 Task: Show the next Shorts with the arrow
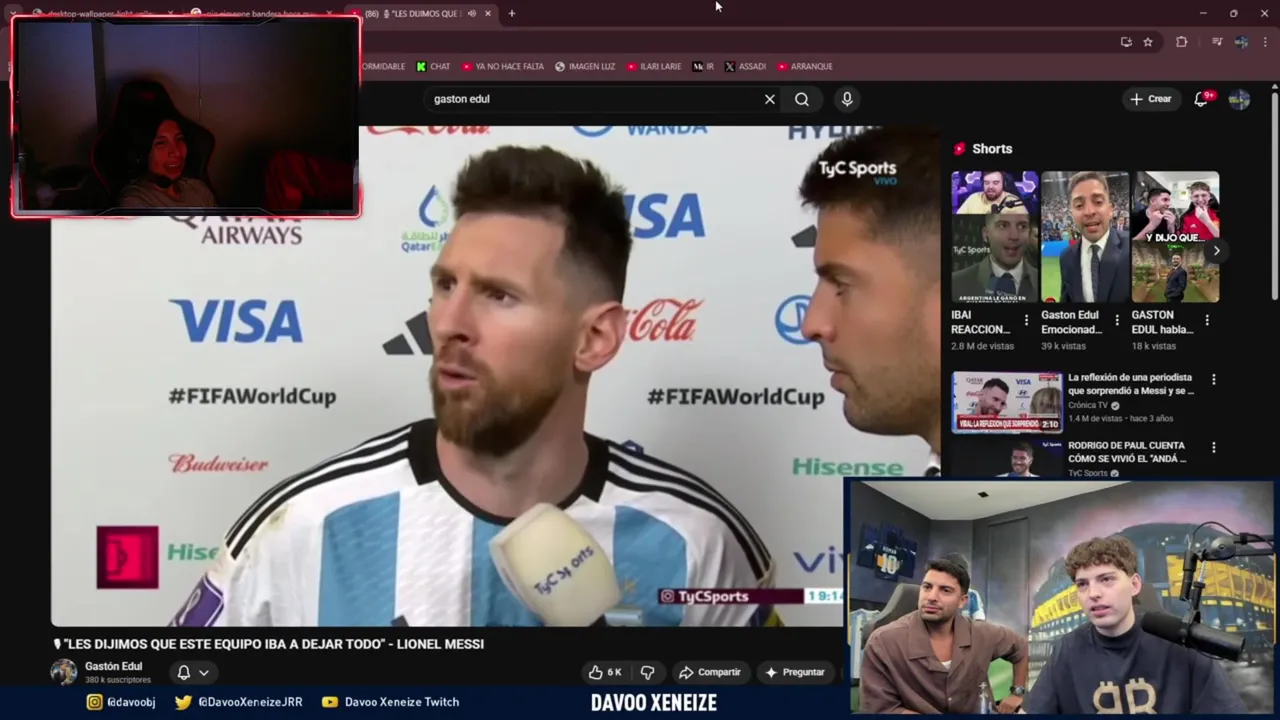tap(1216, 250)
